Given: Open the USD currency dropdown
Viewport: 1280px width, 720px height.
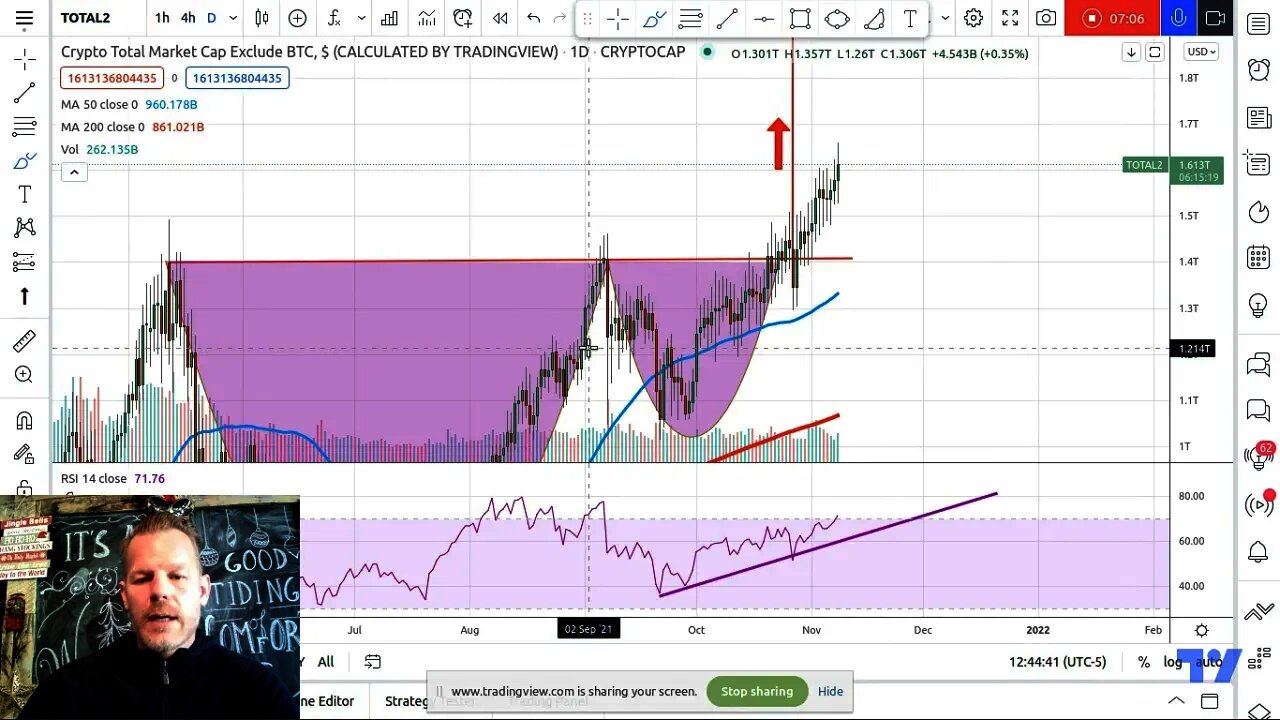Looking at the screenshot, I should 1200,52.
